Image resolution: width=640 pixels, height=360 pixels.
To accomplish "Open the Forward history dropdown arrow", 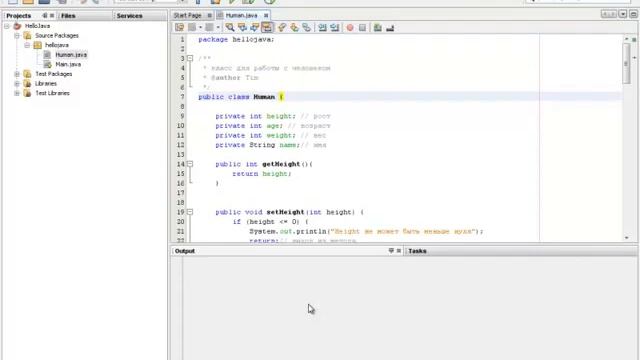I will coord(218,27).
